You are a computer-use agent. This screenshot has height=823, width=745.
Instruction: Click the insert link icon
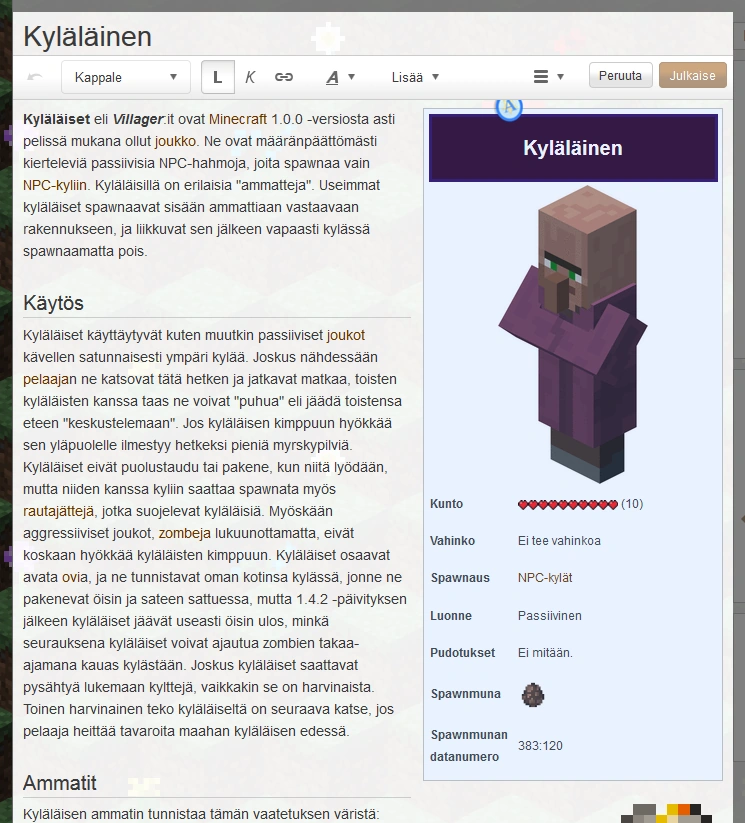(284, 77)
